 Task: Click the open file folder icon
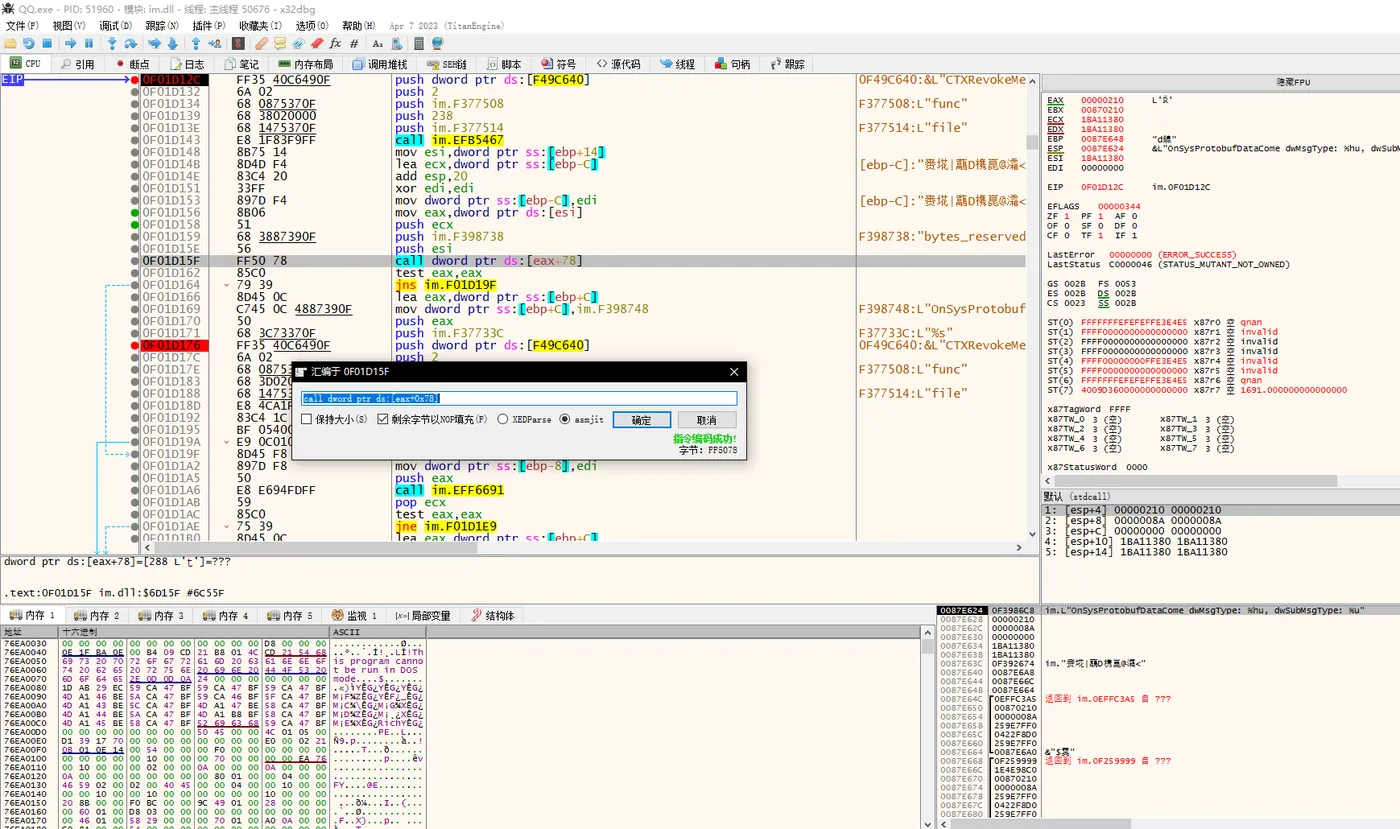(x=10, y=44)
